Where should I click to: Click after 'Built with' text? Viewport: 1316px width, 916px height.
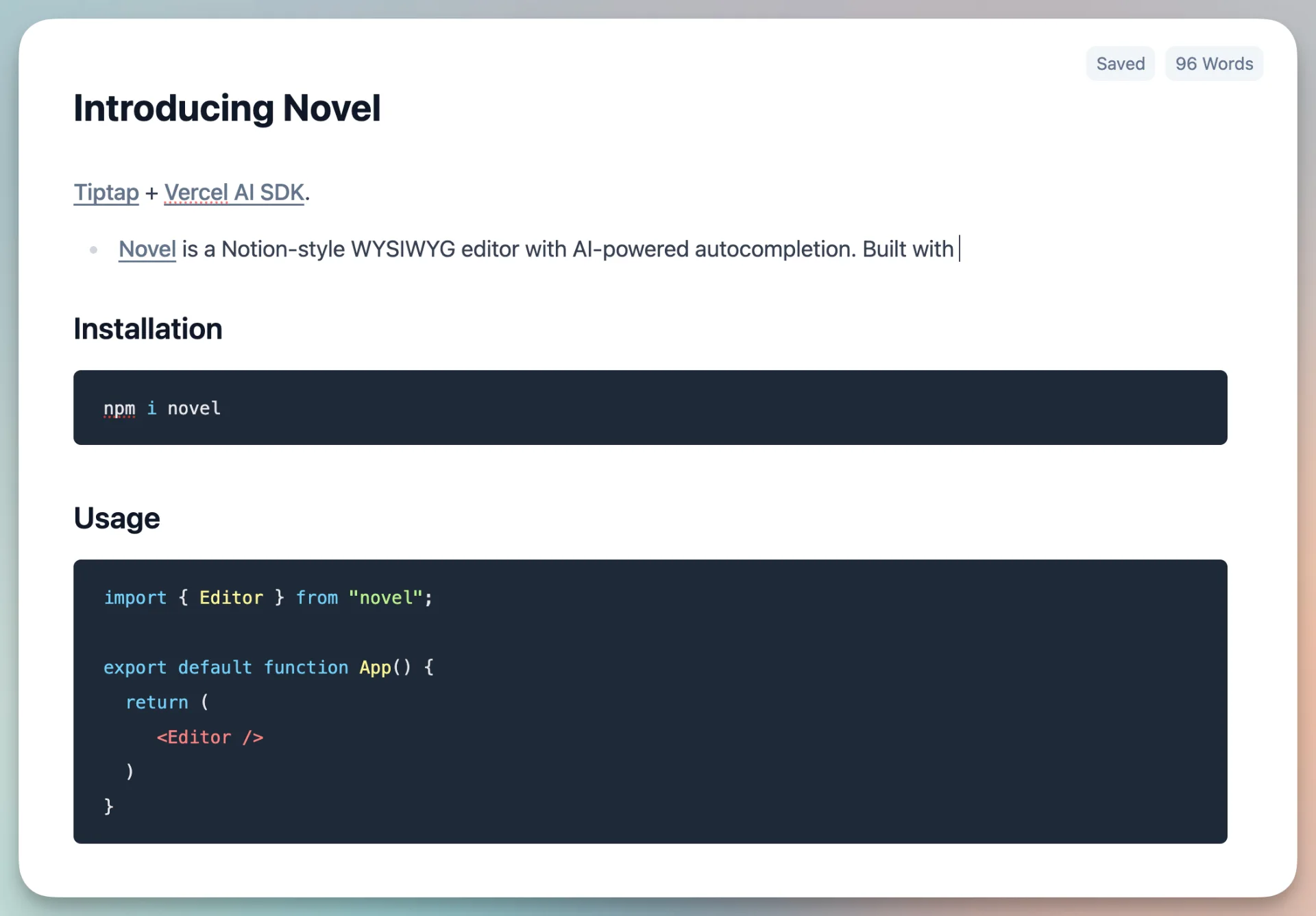point(958,249)
